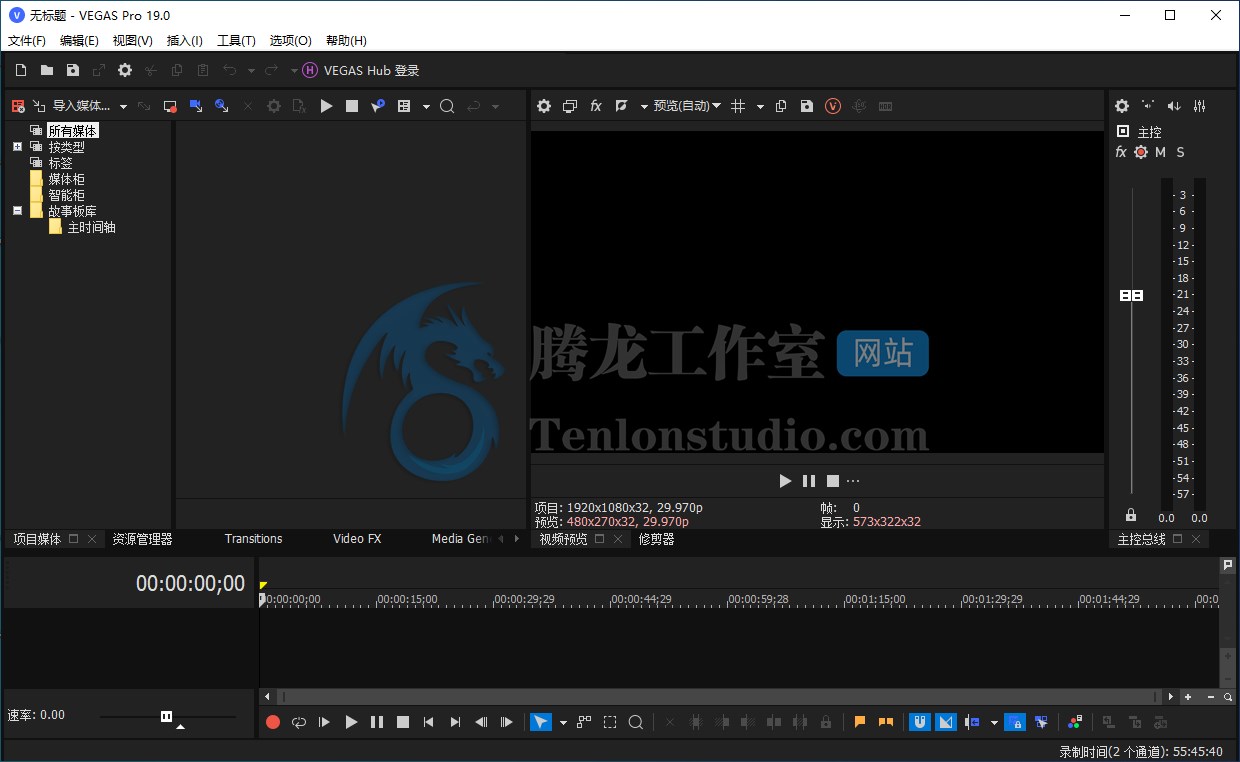1240x762 pixels.
Task: Select the zoom magnifier tool in the timeline toolbar
Action: [x=635, y=722]
